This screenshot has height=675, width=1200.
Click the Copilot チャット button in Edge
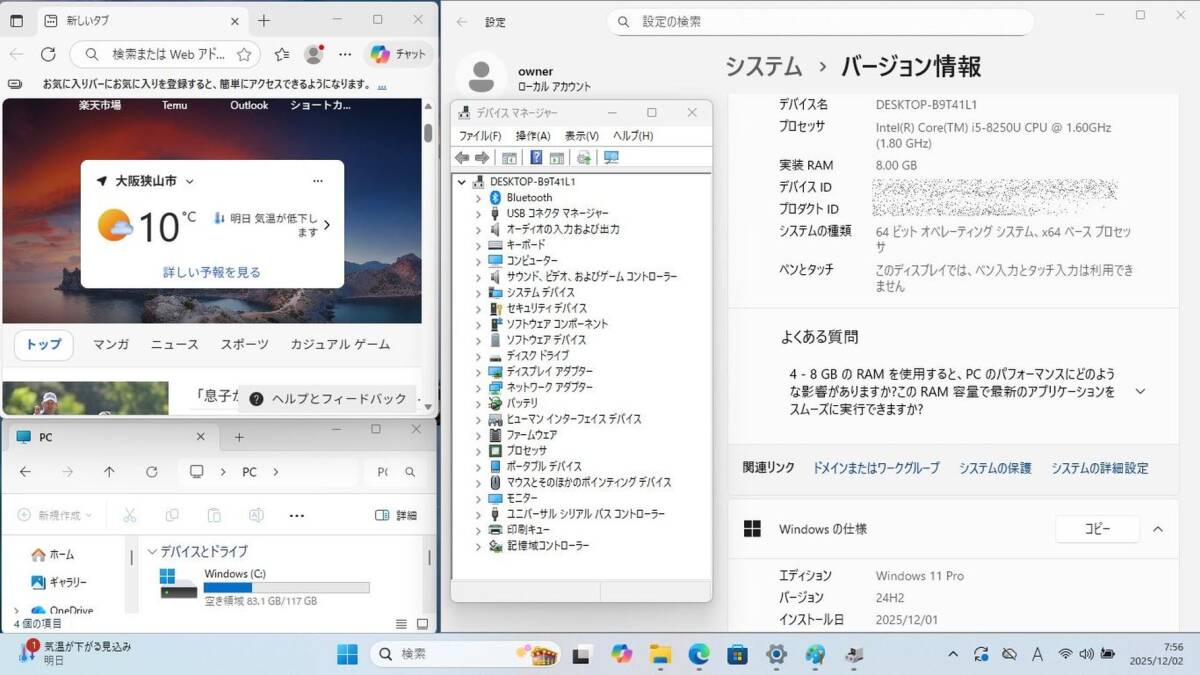[399, 54]
